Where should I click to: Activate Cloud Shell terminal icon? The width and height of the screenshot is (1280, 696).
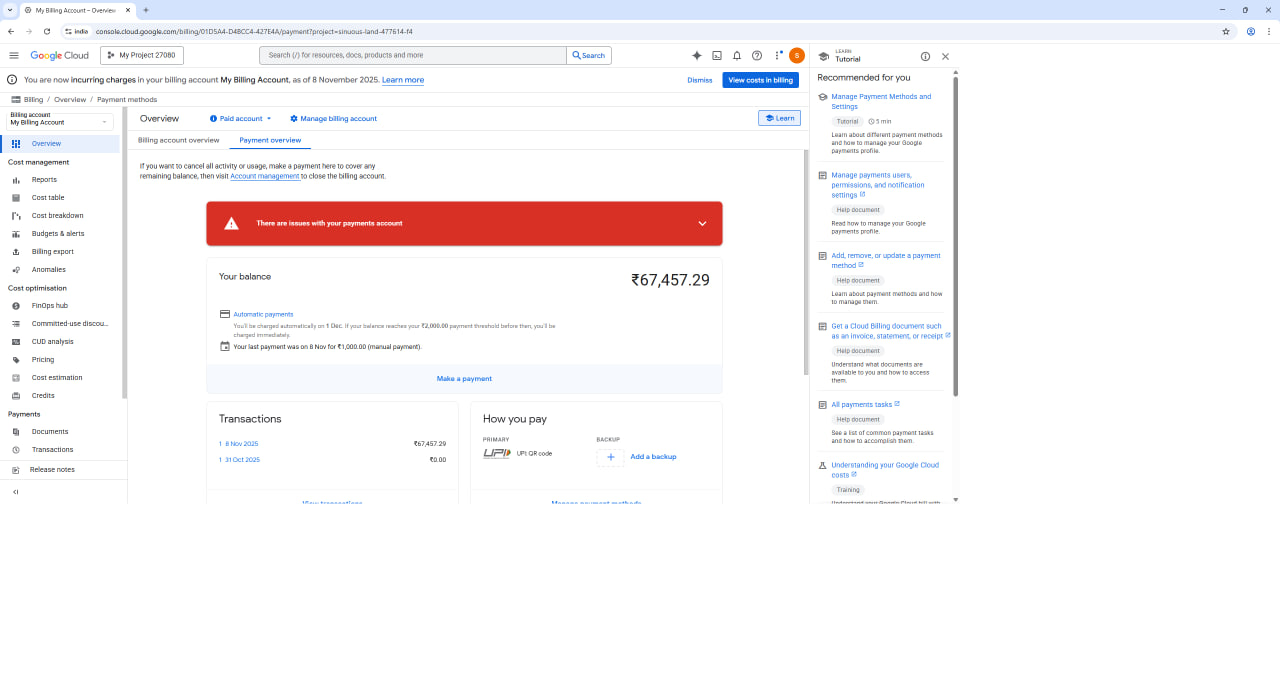pyautogui.click(x=717, y=56)
